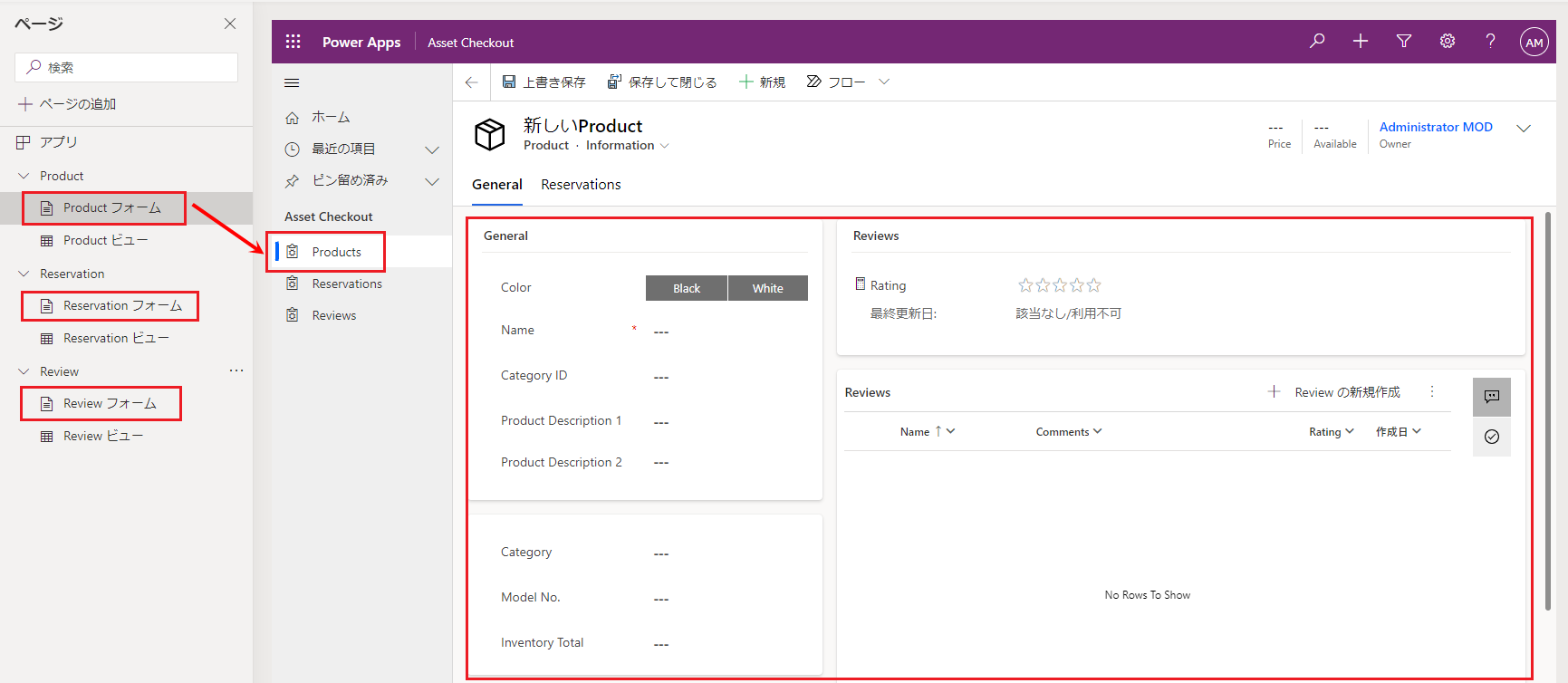Viewport: 1568px width, 683px height.
Task: Switch to the Reservations tab
Action: coord(581,185)
